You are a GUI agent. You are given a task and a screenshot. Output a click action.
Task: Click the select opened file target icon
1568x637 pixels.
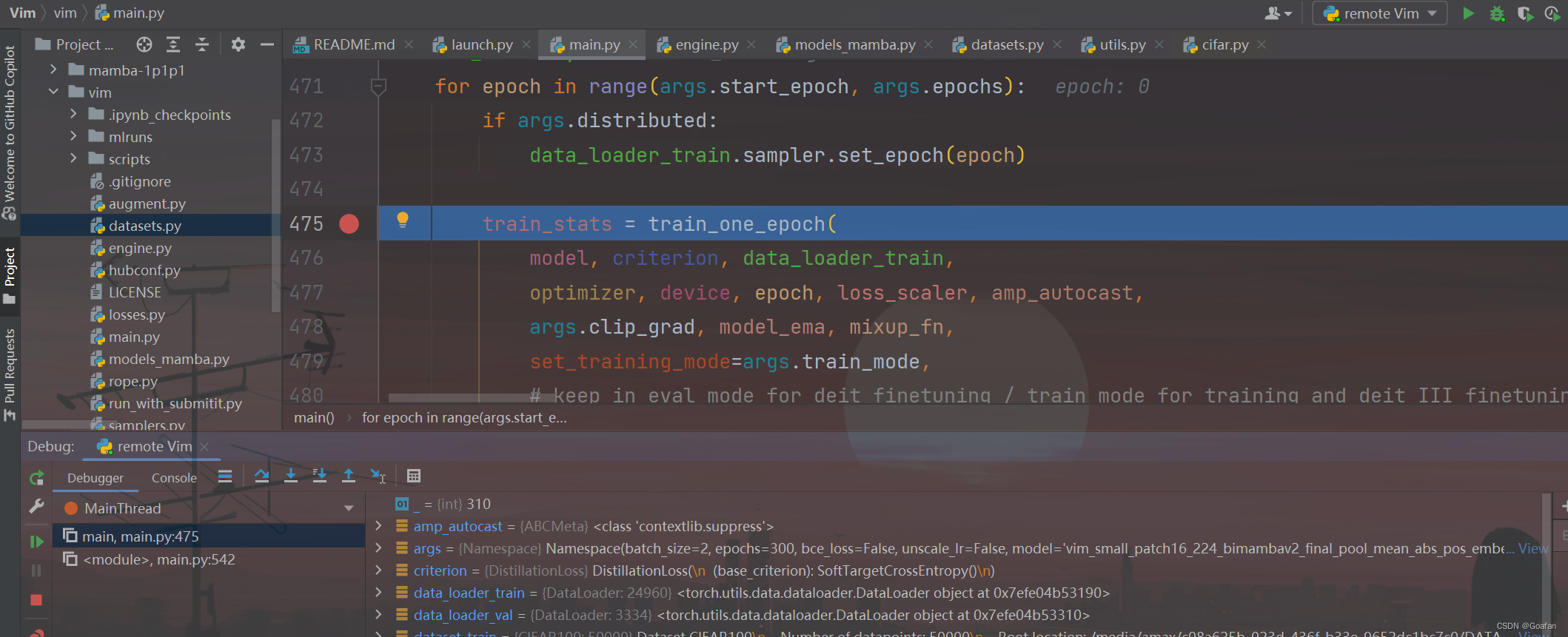click(144, 44)
